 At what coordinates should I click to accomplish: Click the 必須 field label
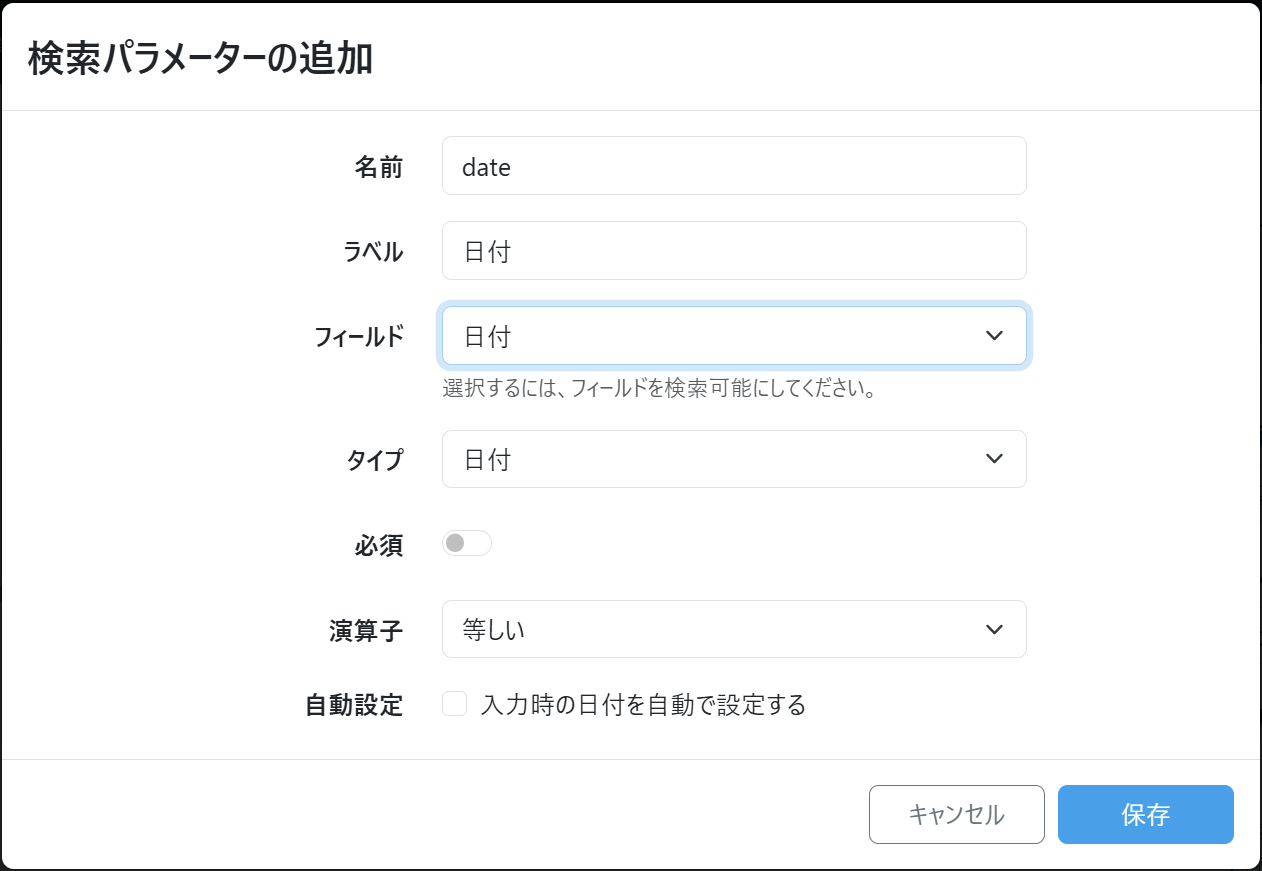[x=378, y=545]
